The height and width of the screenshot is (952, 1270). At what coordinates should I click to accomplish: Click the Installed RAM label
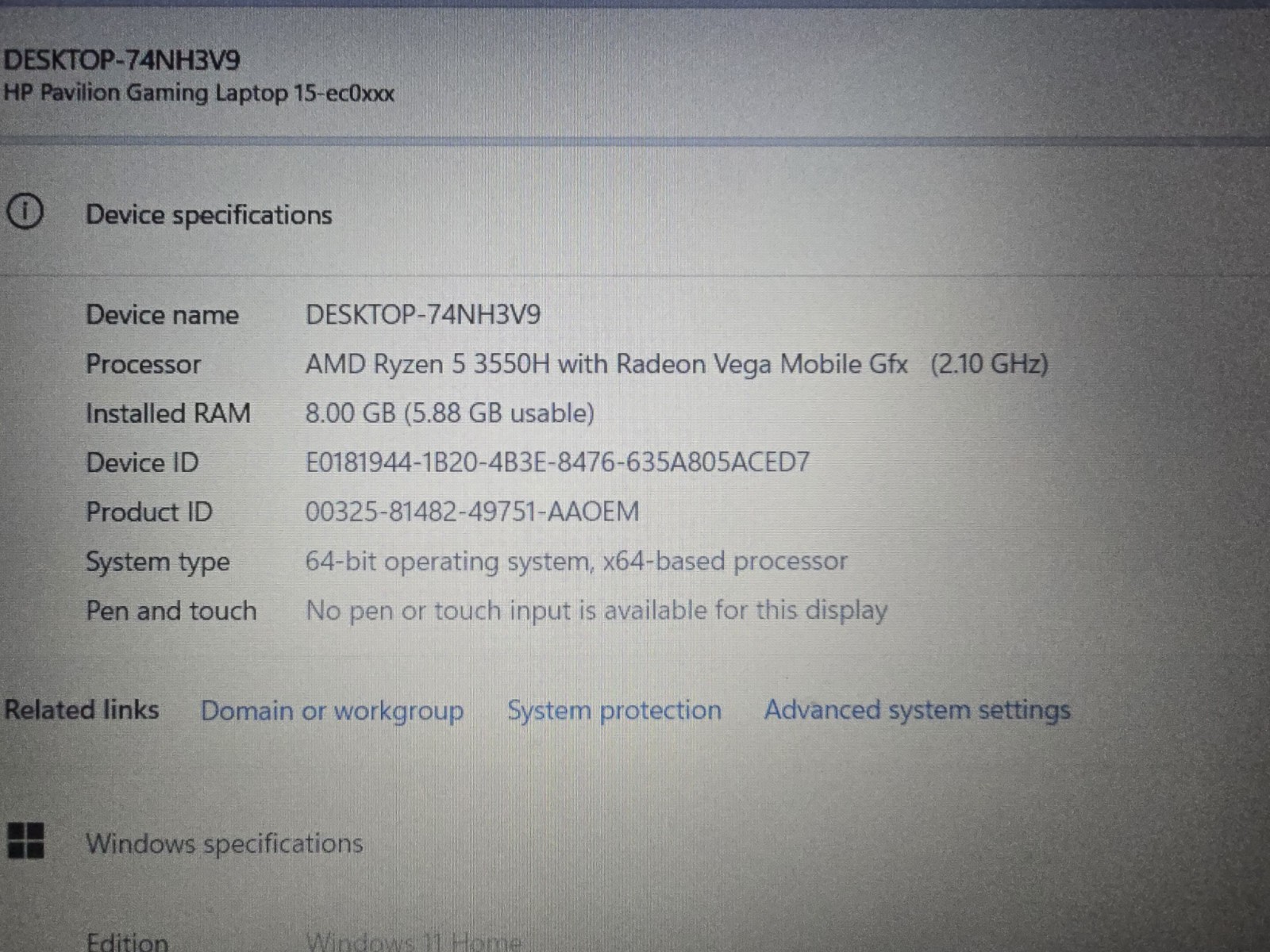click(x=168, y=413)
